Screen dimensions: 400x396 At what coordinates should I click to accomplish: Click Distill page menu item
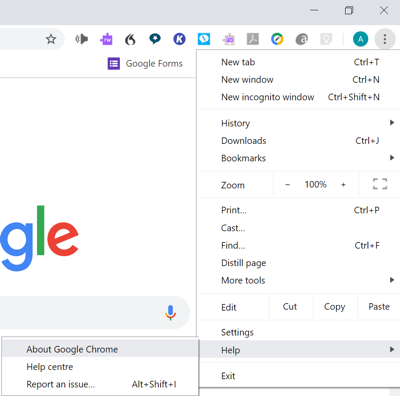coord(299,263)
